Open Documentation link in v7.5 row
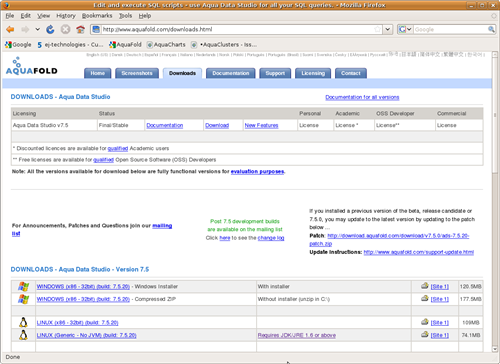The height and width of the screenshot is (364, 500). tap(165, 125)
